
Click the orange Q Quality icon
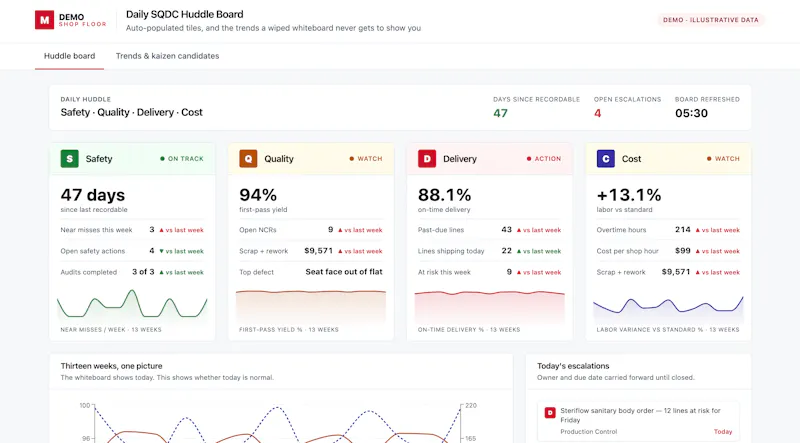pyautogui.click(x=248, y=159)
